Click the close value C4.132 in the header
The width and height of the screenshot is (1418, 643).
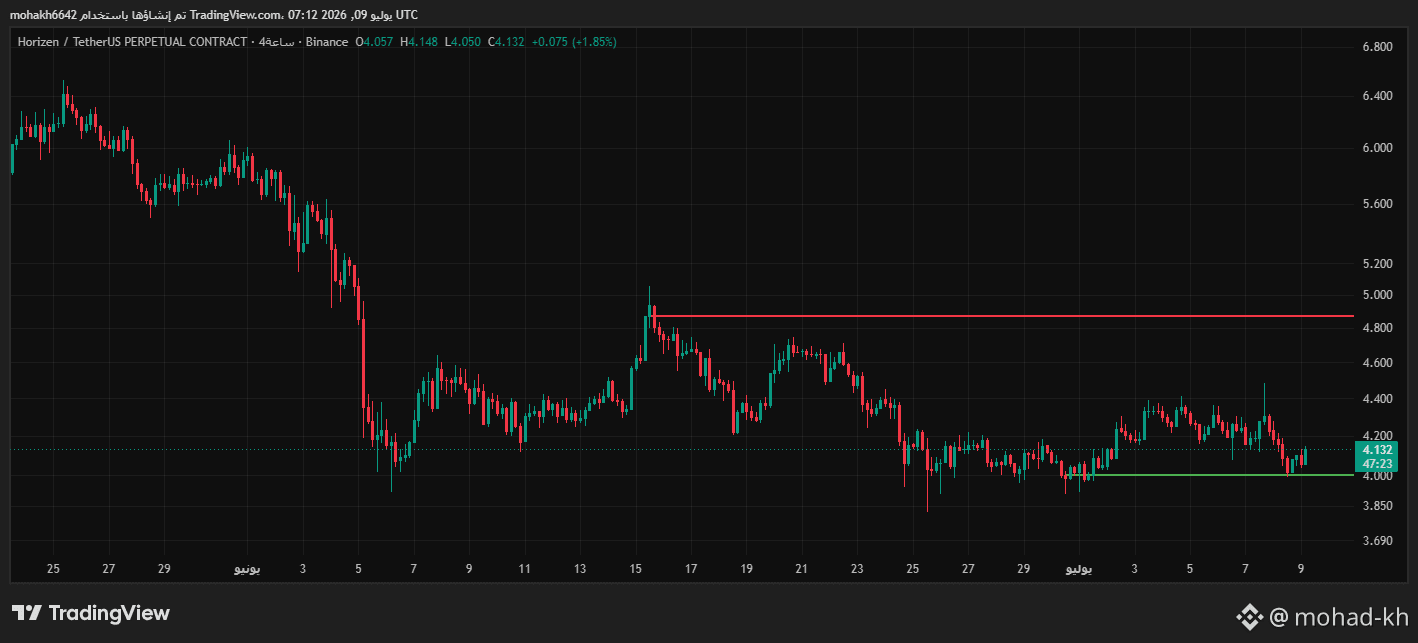click(x=506, y=42)
